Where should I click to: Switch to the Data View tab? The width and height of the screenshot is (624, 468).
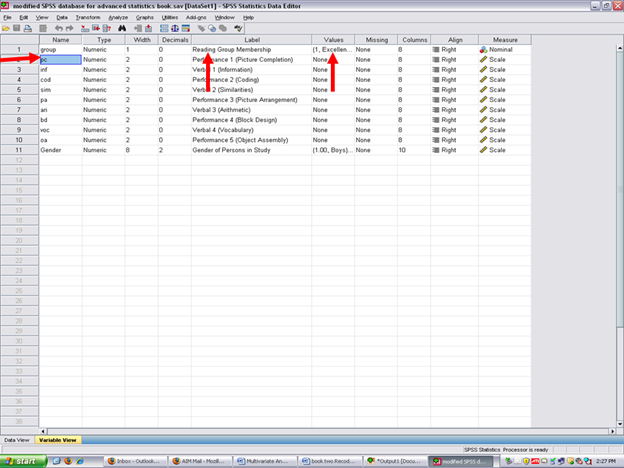coord(17,439)
